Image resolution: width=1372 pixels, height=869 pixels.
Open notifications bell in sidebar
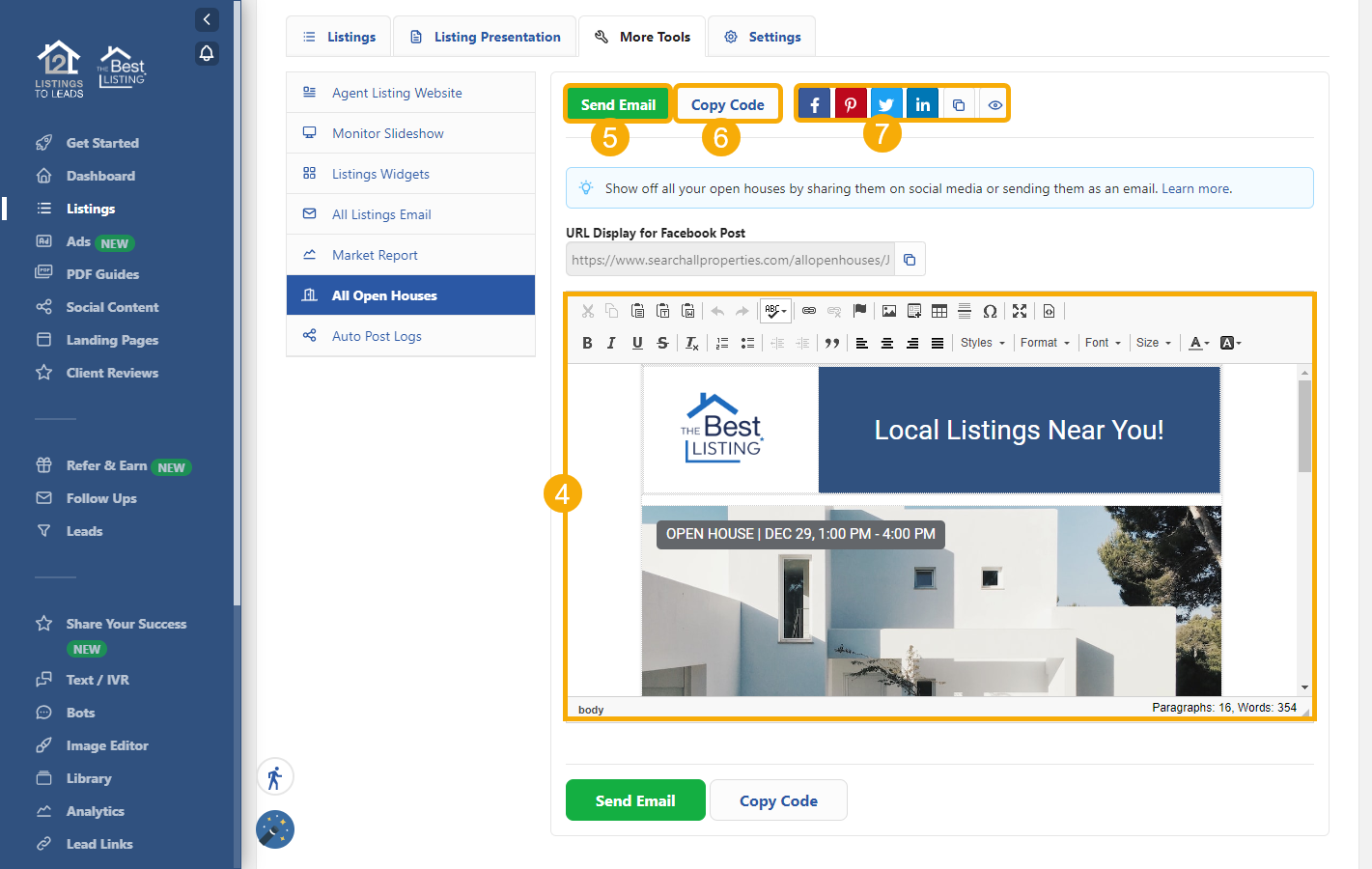coord(207,53)
